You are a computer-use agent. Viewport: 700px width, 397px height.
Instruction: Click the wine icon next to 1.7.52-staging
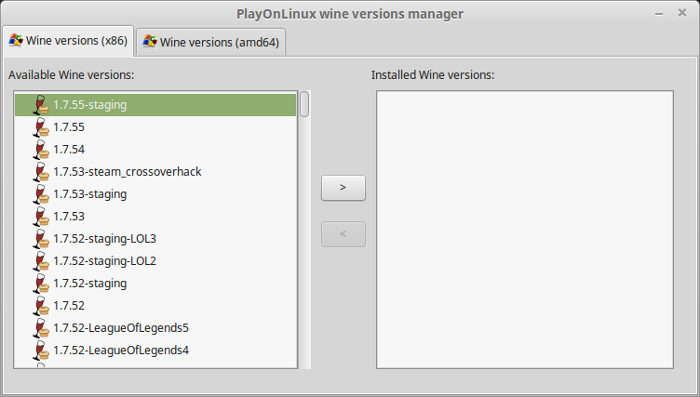tap(41, 284)
